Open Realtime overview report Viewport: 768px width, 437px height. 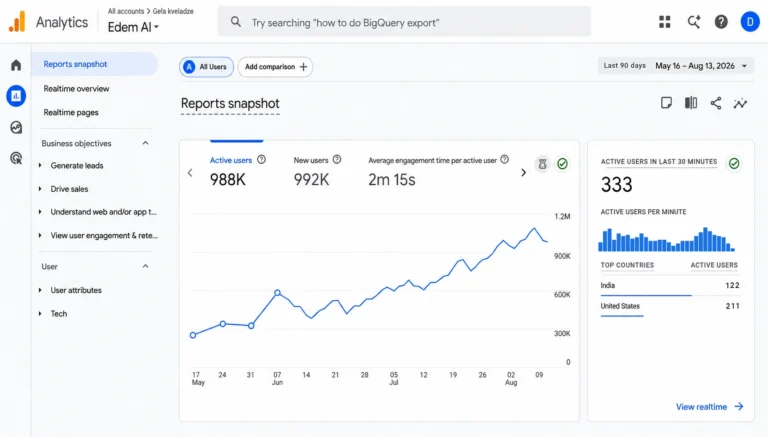(76, 89)
